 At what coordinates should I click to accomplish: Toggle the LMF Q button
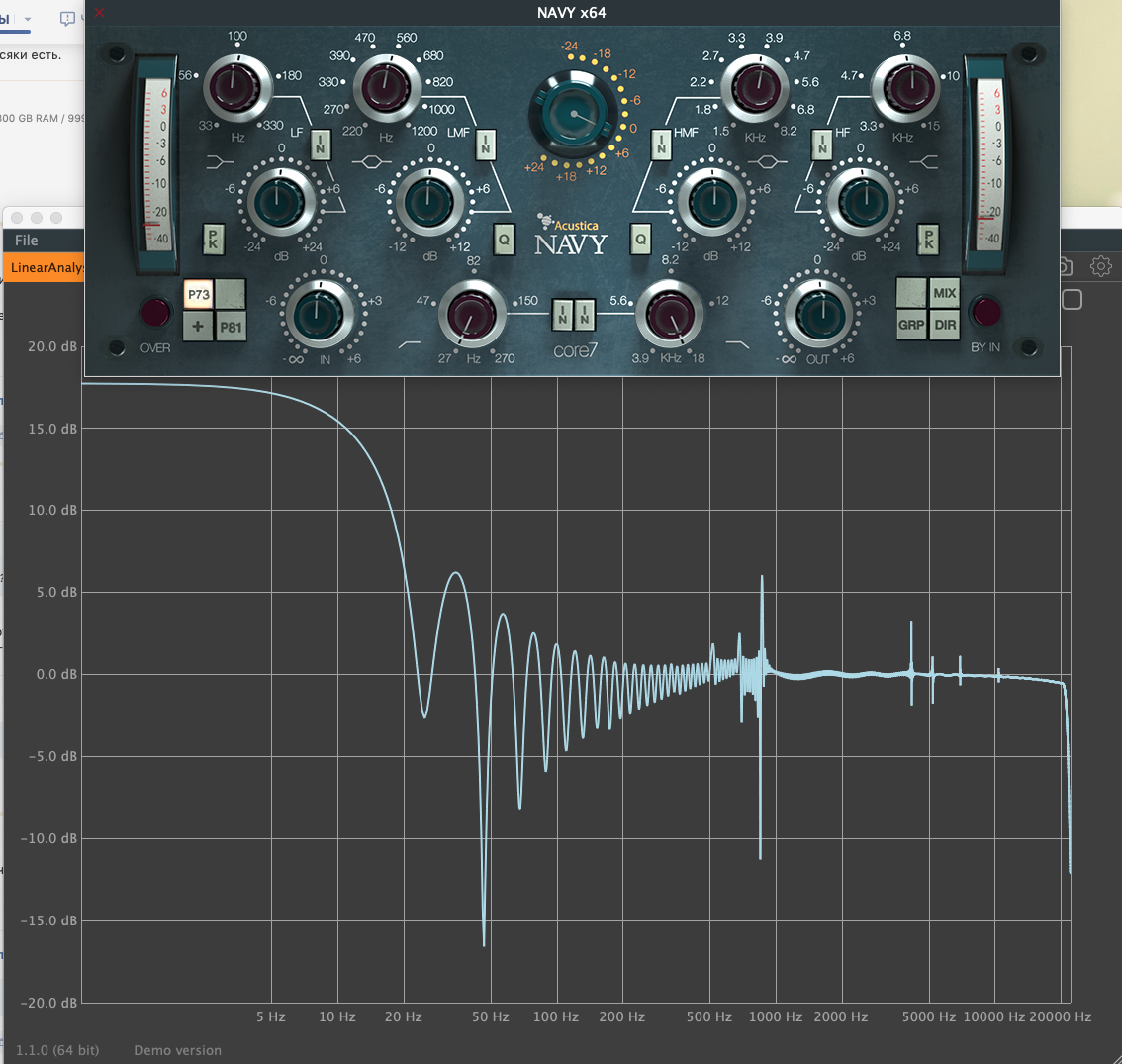[x=504, y=240]
